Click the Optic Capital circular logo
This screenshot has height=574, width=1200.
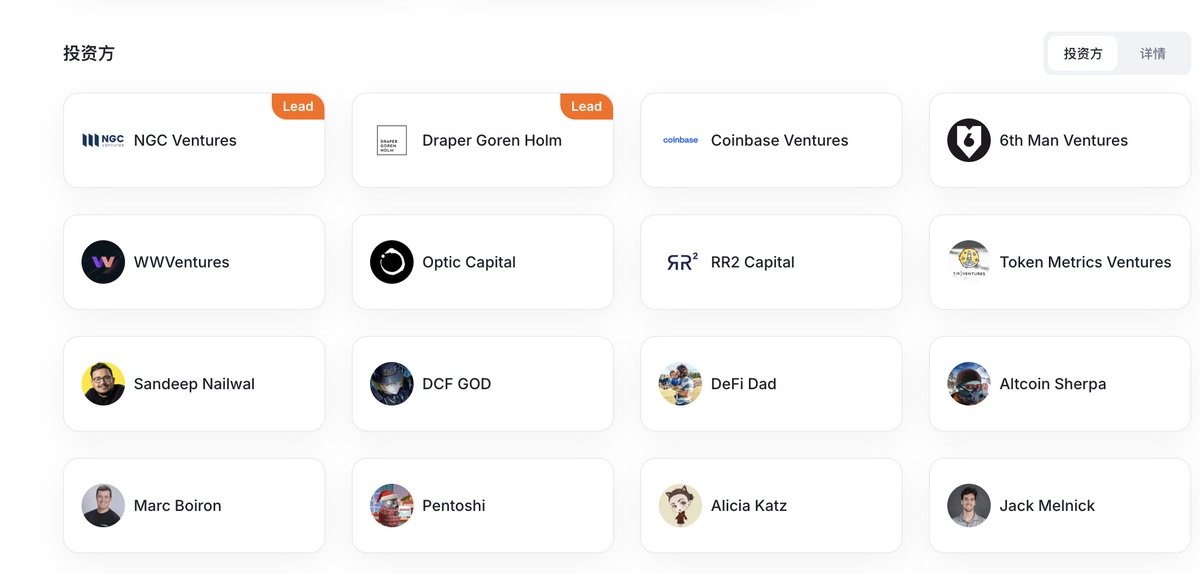392,262
